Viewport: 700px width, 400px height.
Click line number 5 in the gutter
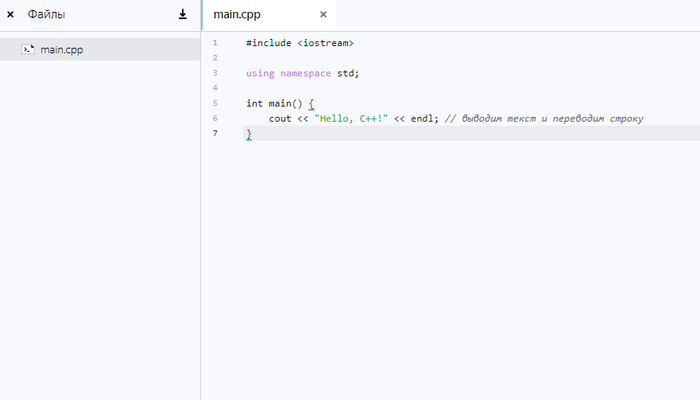215,103
